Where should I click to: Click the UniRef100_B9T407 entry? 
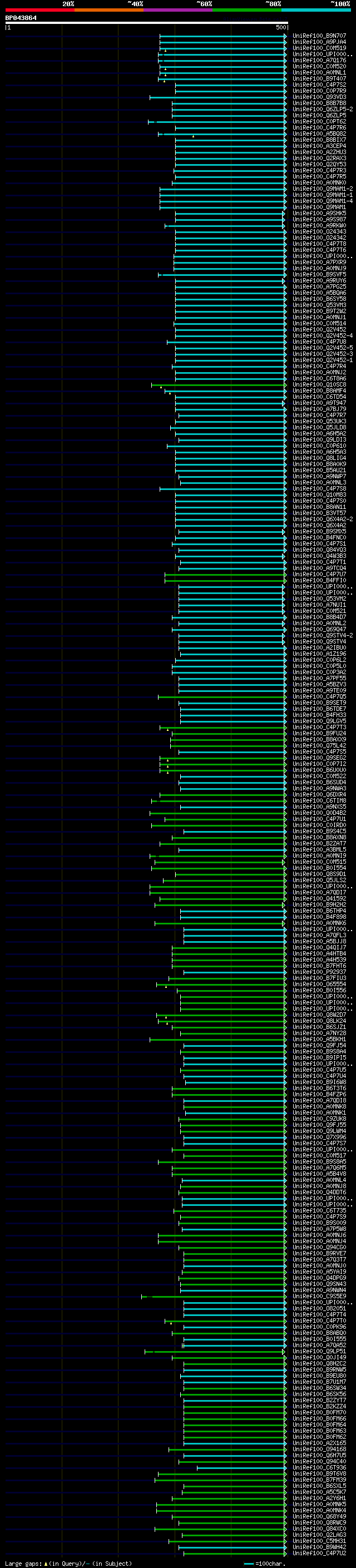click(x=319, y=78)
